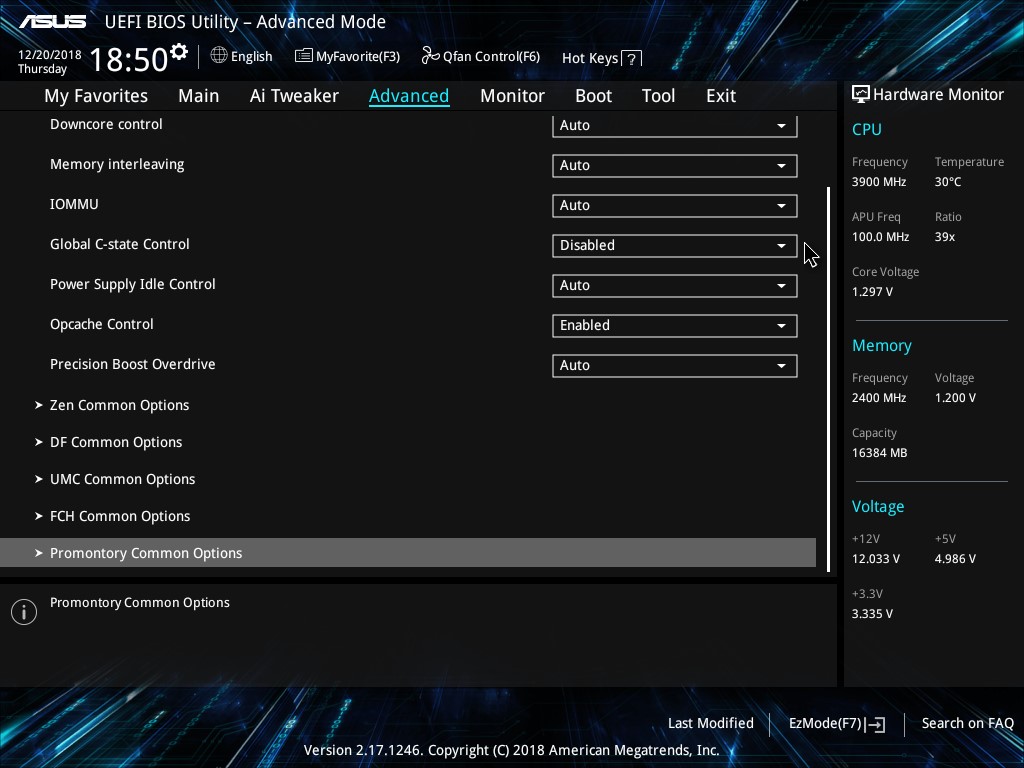
Task: Switch to Main tab
Action: pyautogui.click(x=199, y=96)
